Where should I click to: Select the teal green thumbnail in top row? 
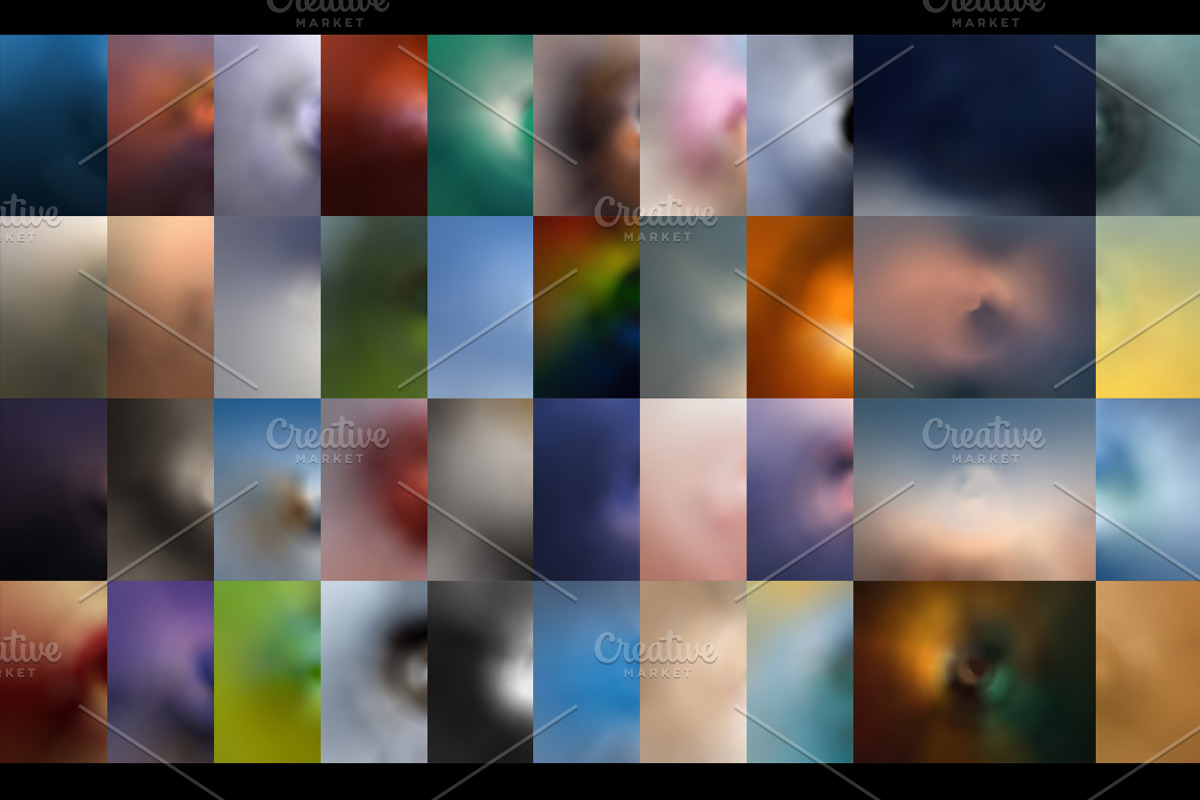[x=480, y=125]
